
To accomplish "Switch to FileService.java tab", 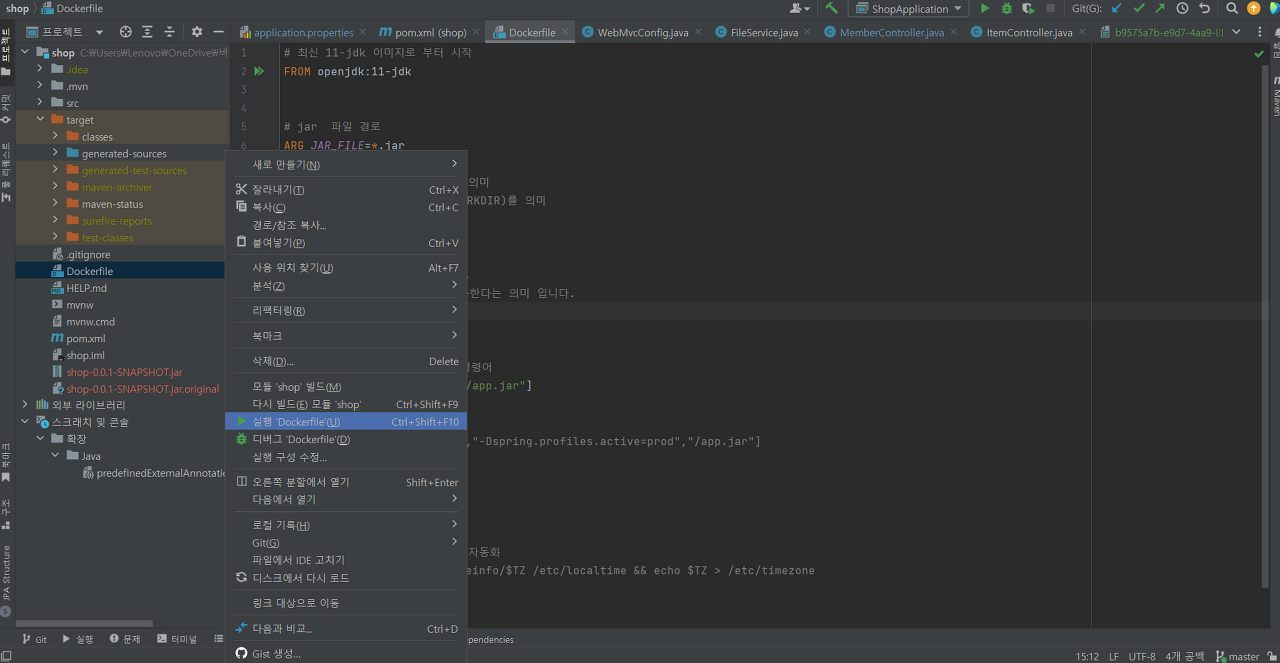I will point(764,32).
